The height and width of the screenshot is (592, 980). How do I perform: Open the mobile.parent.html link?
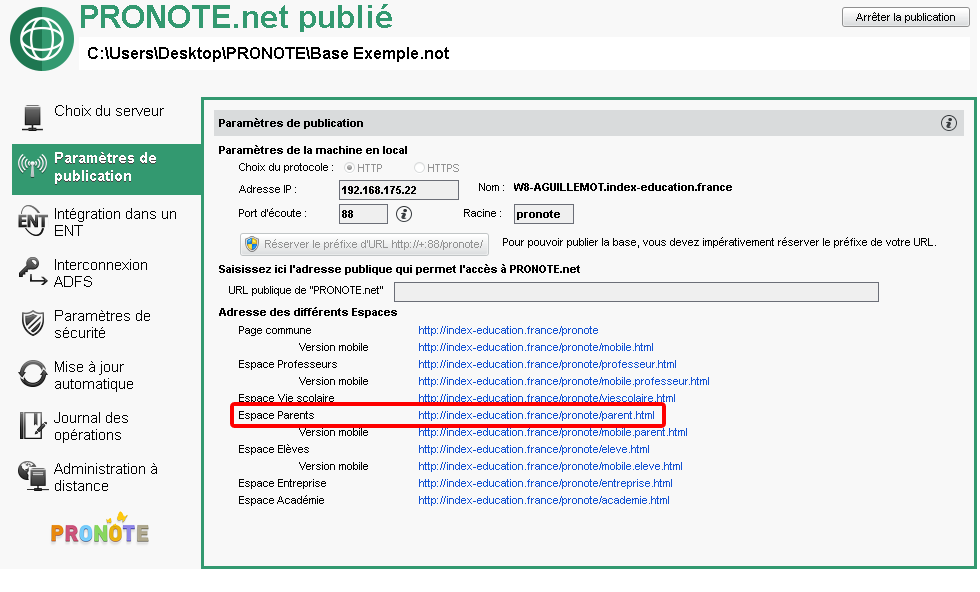[552, 432]
